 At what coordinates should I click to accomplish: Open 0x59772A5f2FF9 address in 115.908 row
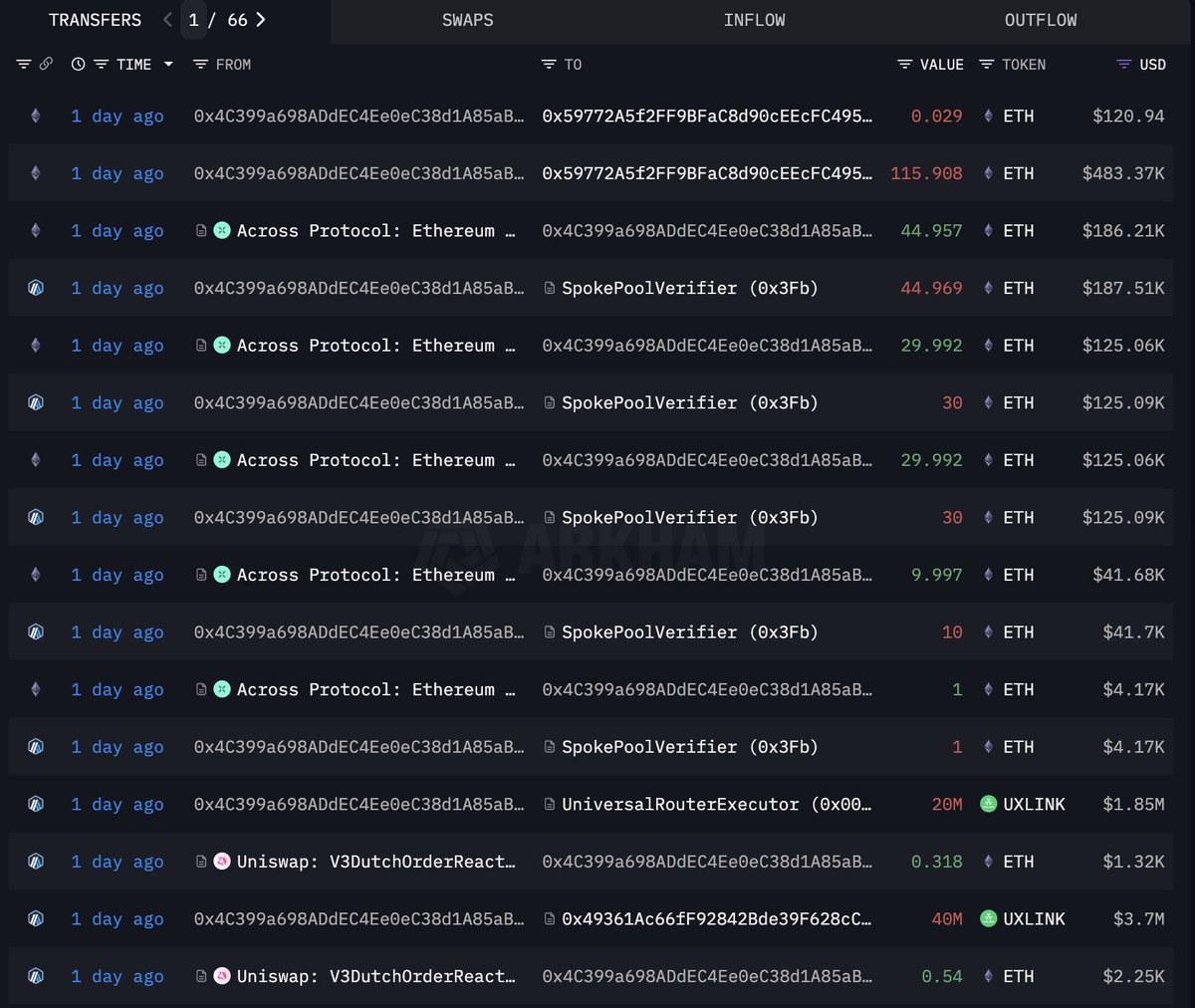(706, 173)
